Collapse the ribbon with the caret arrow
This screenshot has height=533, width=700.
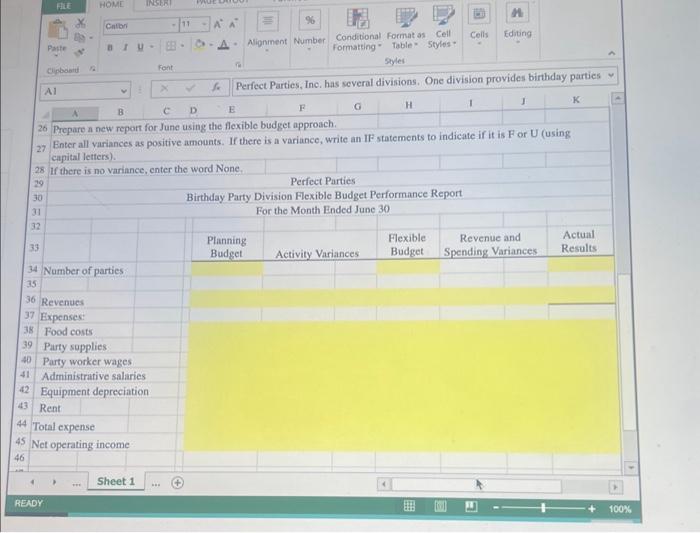[612, 53]
